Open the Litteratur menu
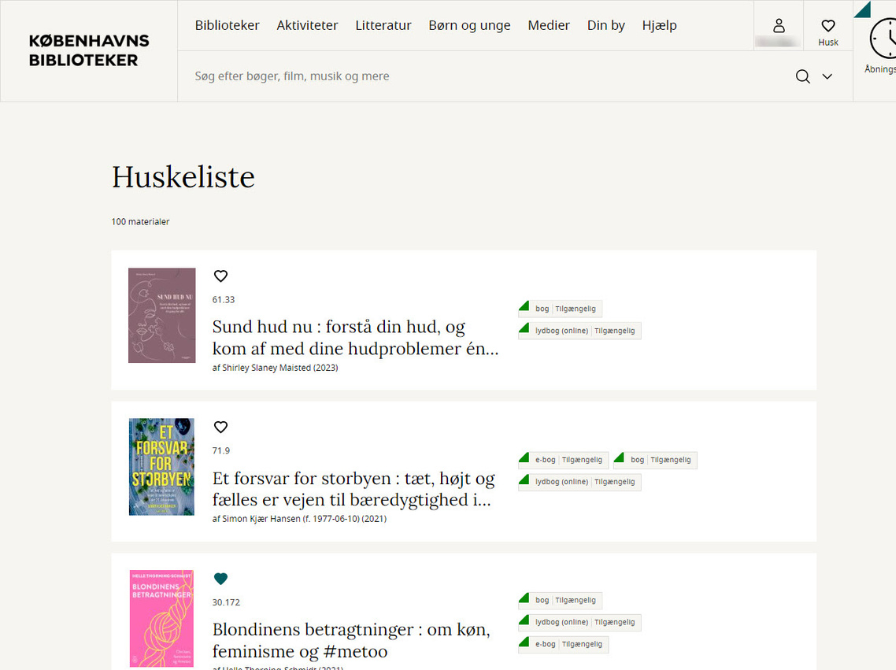896x670 pixels. tap(383, 25)
